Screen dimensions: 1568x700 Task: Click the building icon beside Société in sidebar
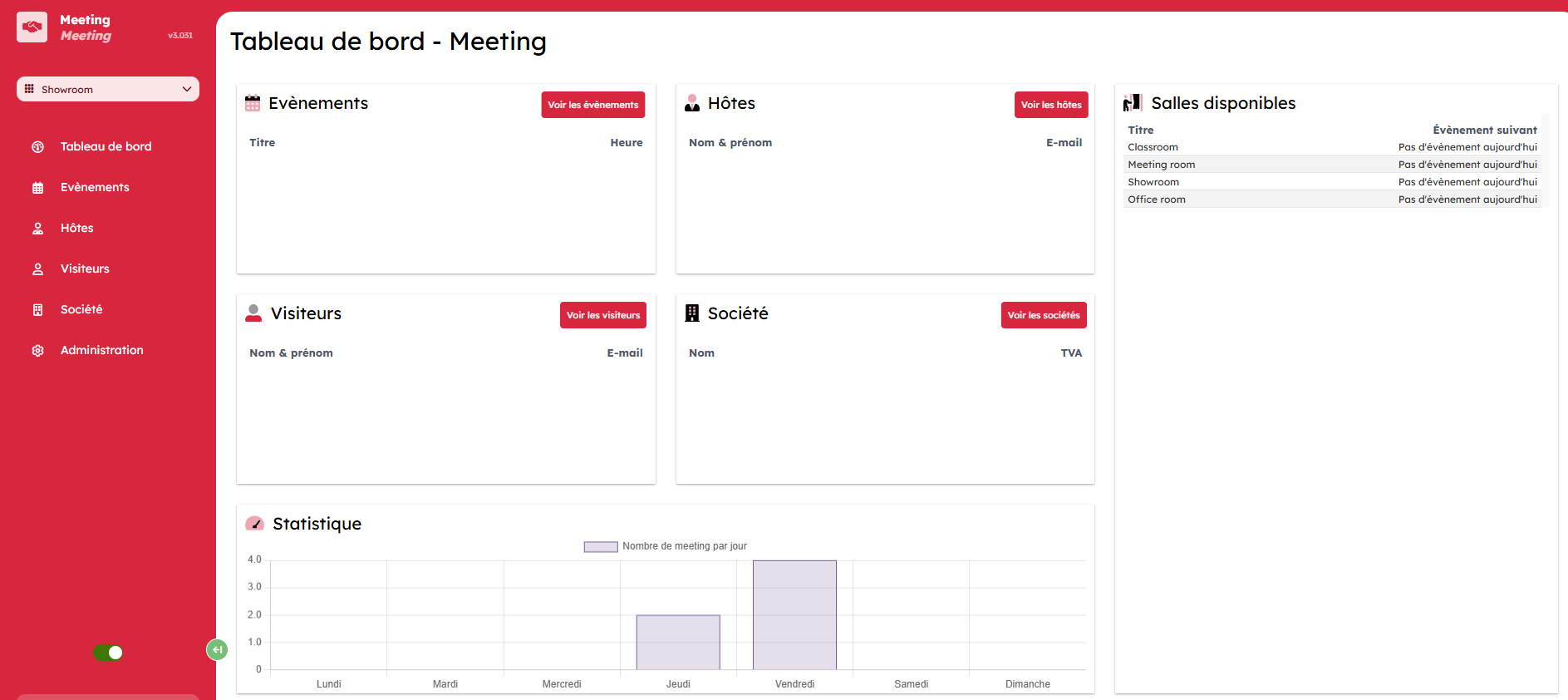click(37, 310)
